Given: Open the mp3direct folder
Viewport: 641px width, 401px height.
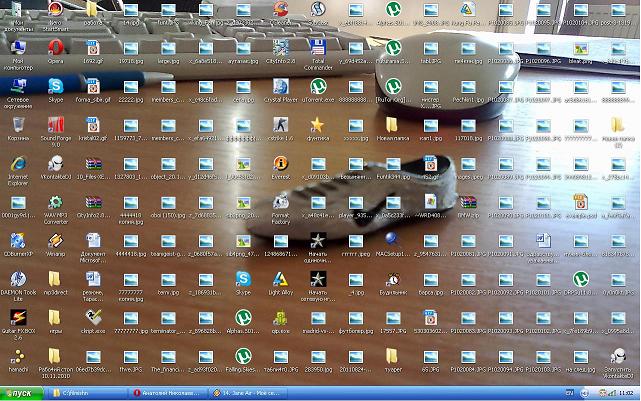Looking at the screenshot, I should click(x=56, y=279).
